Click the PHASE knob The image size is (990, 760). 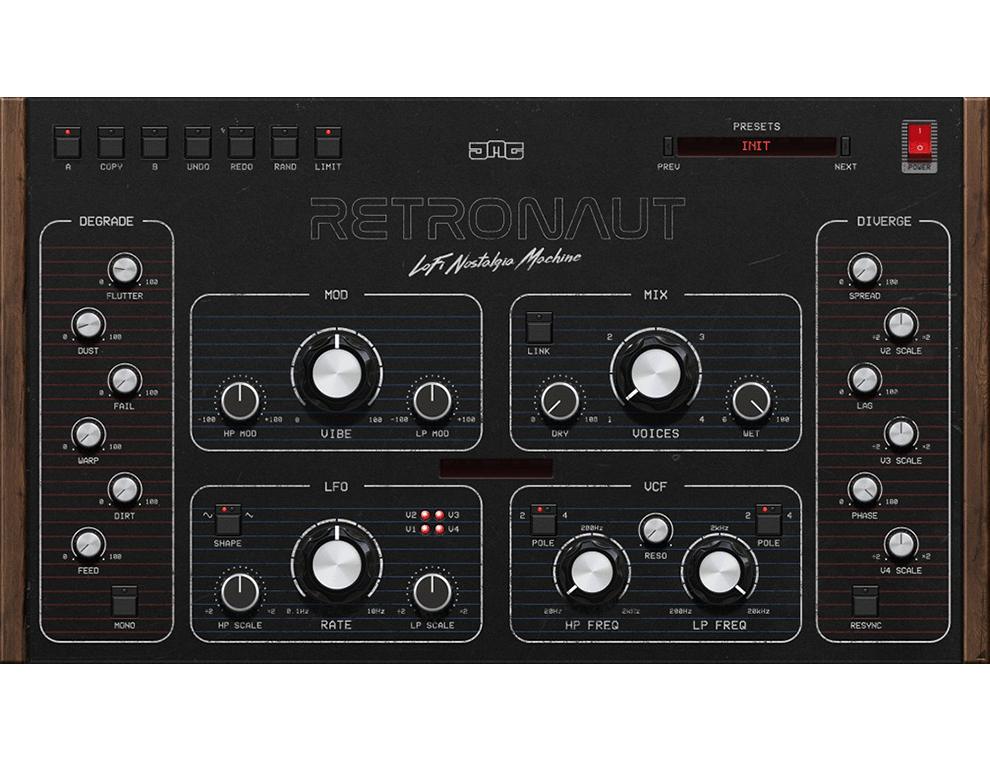coord(864,489)
